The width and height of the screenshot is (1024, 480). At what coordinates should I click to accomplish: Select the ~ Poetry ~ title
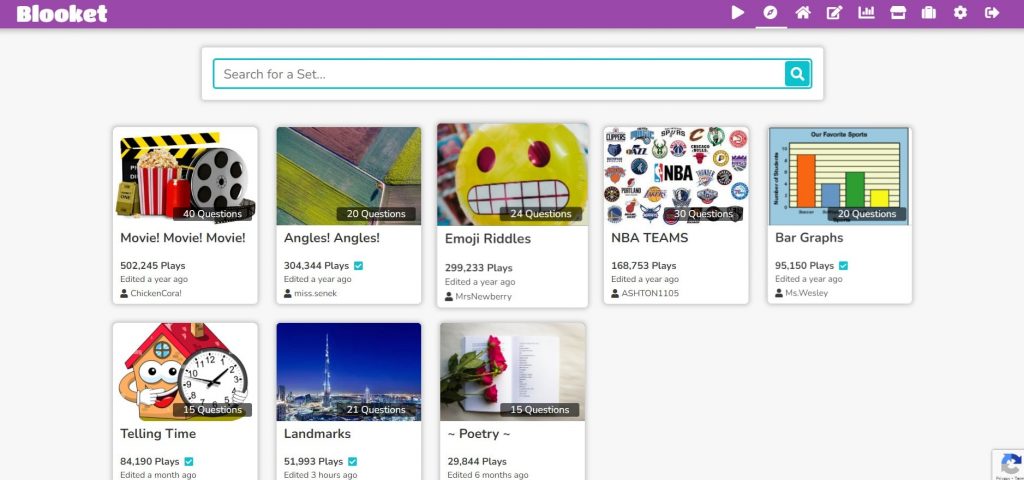pos(479,434)
